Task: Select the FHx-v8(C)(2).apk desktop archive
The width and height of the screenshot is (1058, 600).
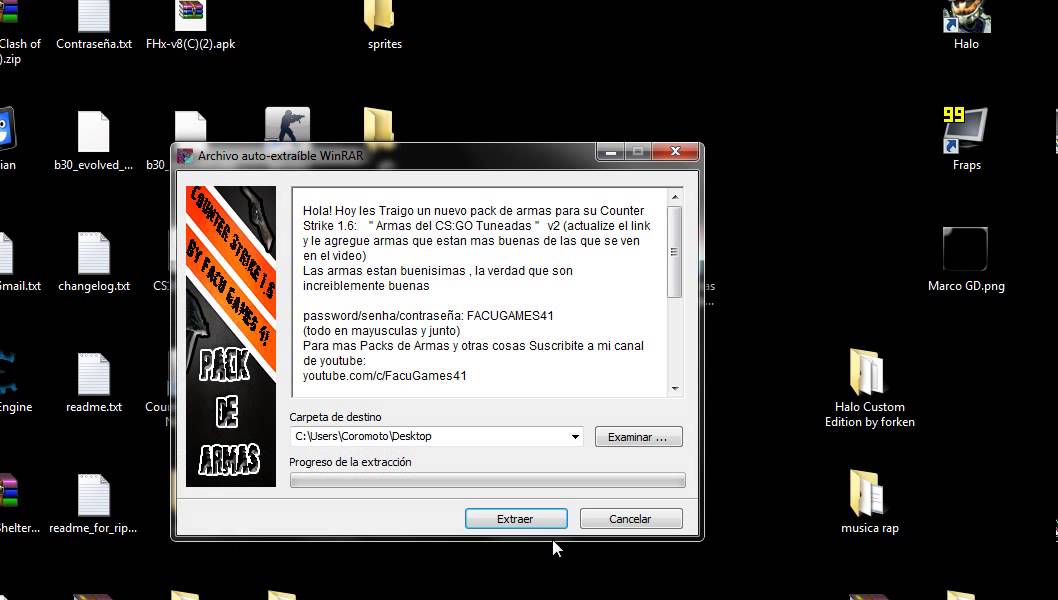Action: [x=190, y=27]
